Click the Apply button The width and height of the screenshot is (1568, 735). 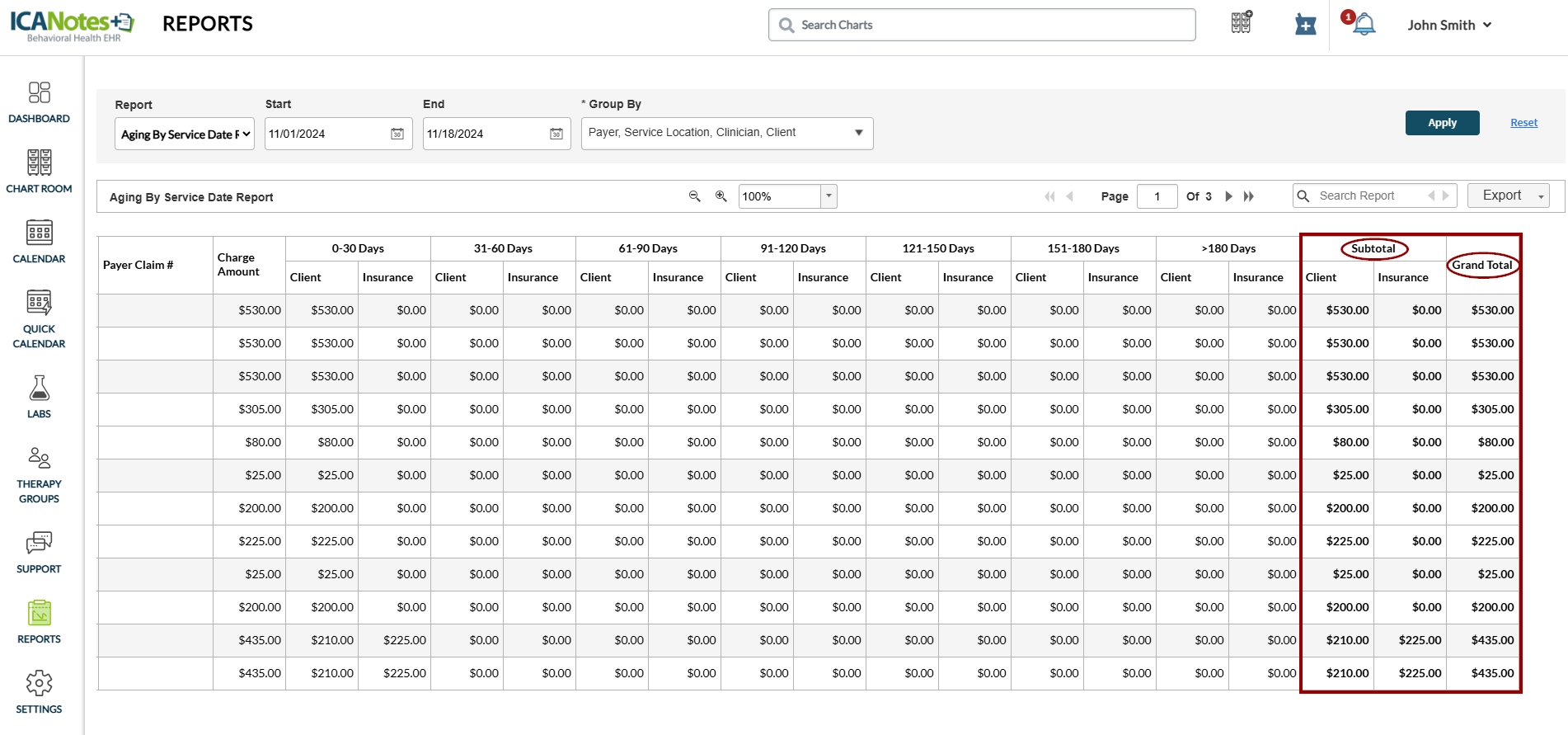tap(1442, 122)
